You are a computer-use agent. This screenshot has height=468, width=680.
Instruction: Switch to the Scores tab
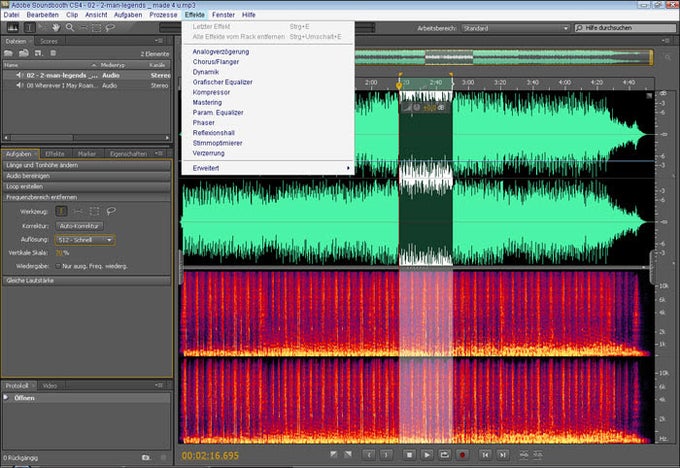click(49, 41)
